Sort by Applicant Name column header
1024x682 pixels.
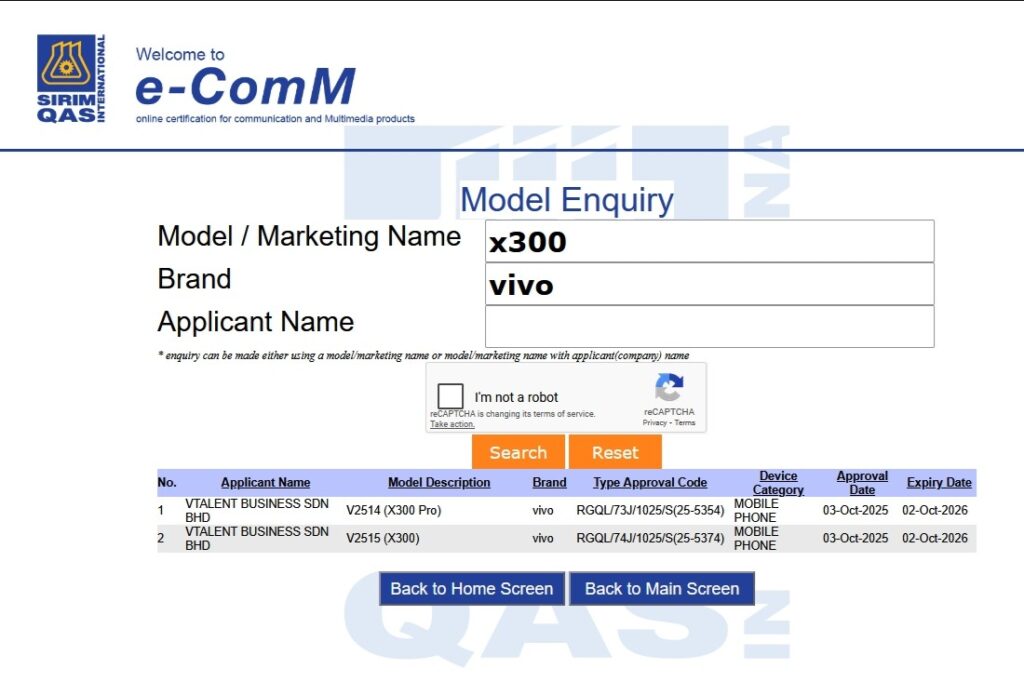point(265,483)
